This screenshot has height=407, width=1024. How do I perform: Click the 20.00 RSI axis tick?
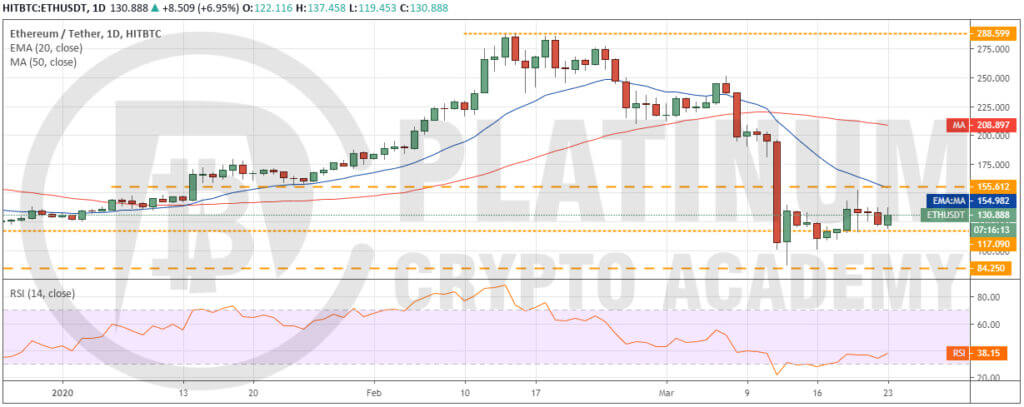click(x=988, y=378)
